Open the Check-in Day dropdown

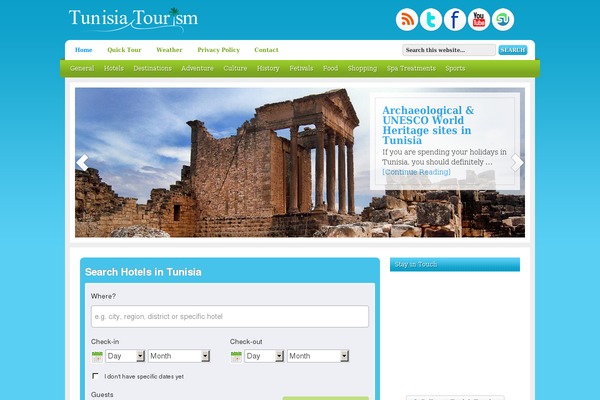[x=125, y=356]
